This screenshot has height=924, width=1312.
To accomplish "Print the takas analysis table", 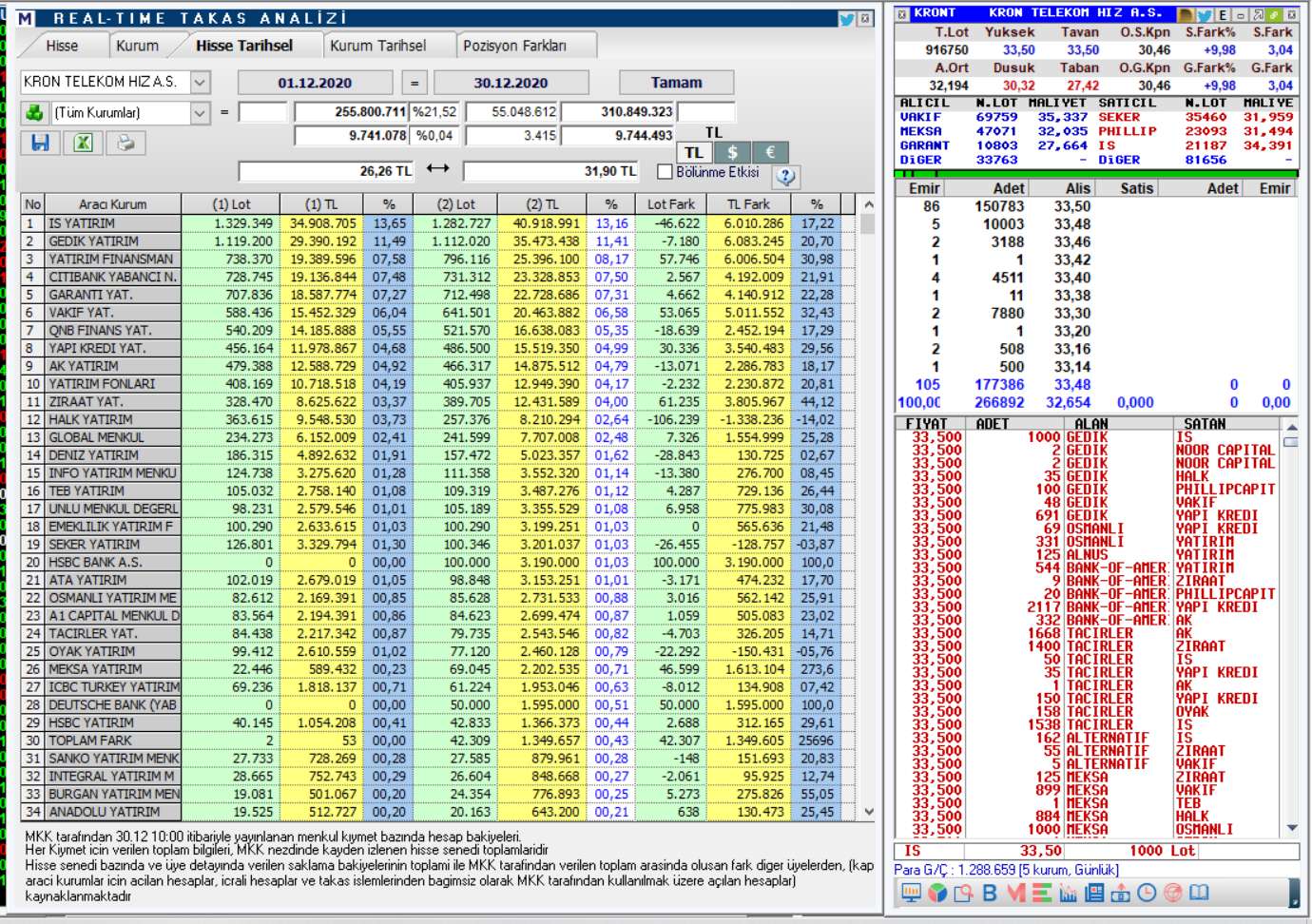I will point(125,144).
